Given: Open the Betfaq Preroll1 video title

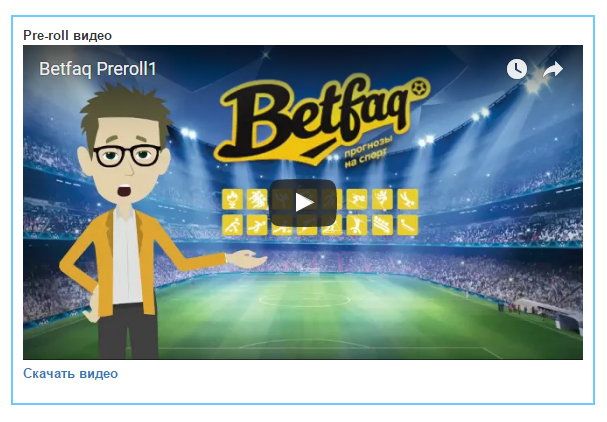Looking at the screenshot, I should 98,69.
